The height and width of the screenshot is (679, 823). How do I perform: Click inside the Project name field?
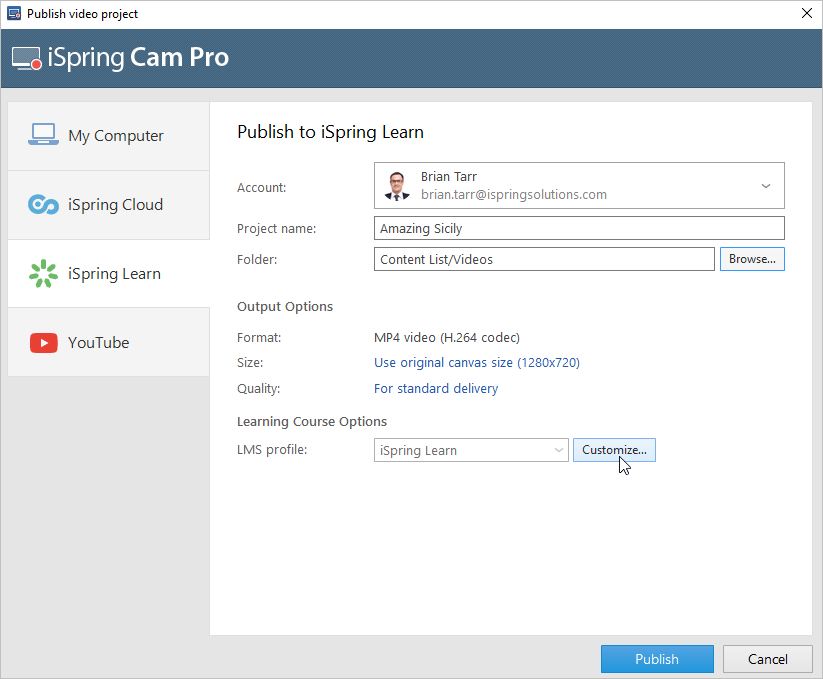578,229
